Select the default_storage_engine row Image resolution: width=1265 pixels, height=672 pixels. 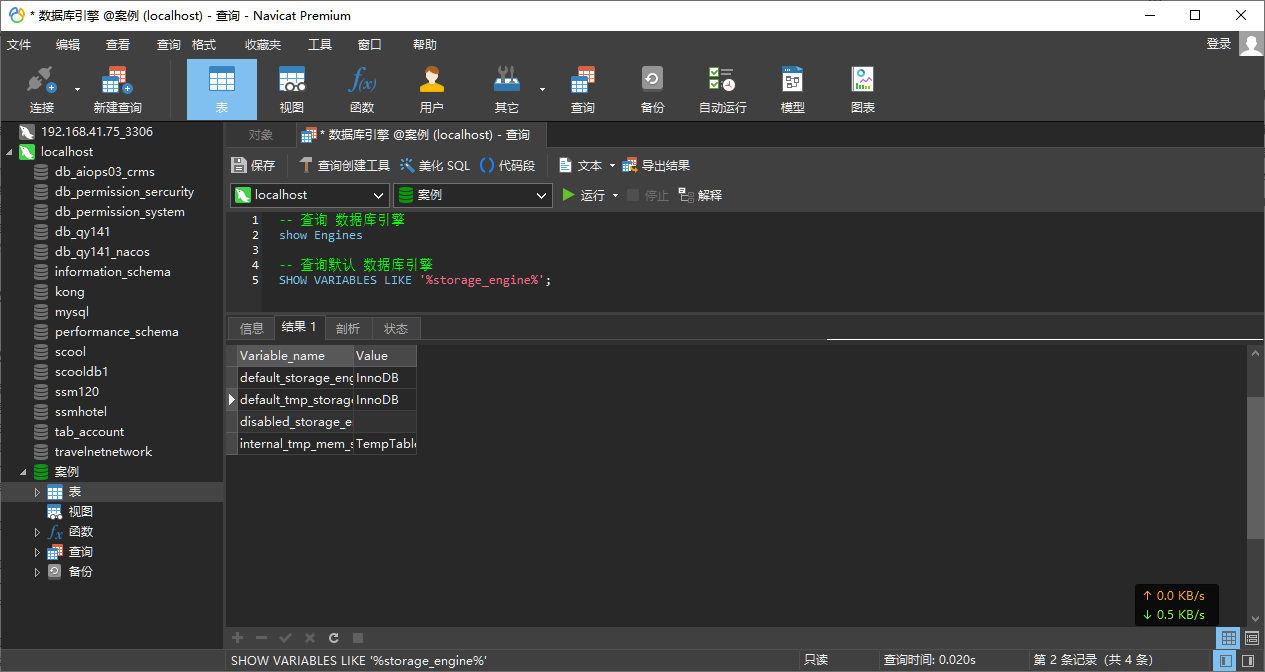322,378
